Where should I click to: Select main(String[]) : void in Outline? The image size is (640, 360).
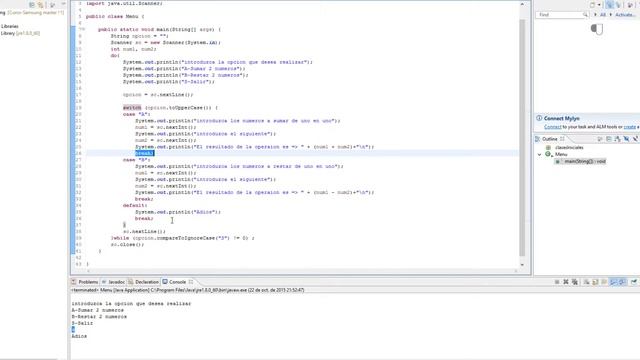coord(585,162)
